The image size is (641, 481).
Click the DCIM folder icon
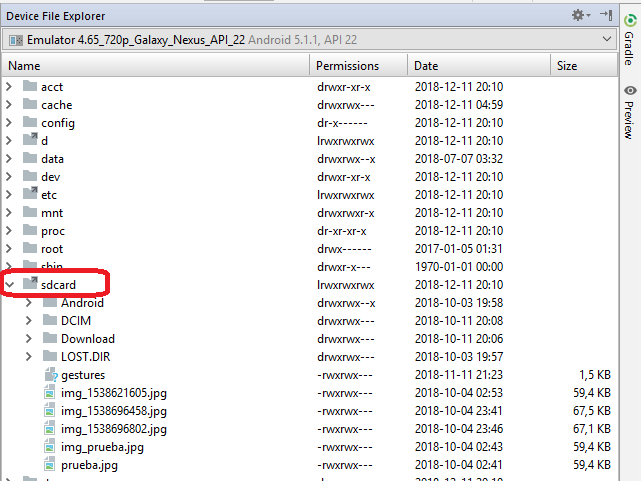point(51,321)
